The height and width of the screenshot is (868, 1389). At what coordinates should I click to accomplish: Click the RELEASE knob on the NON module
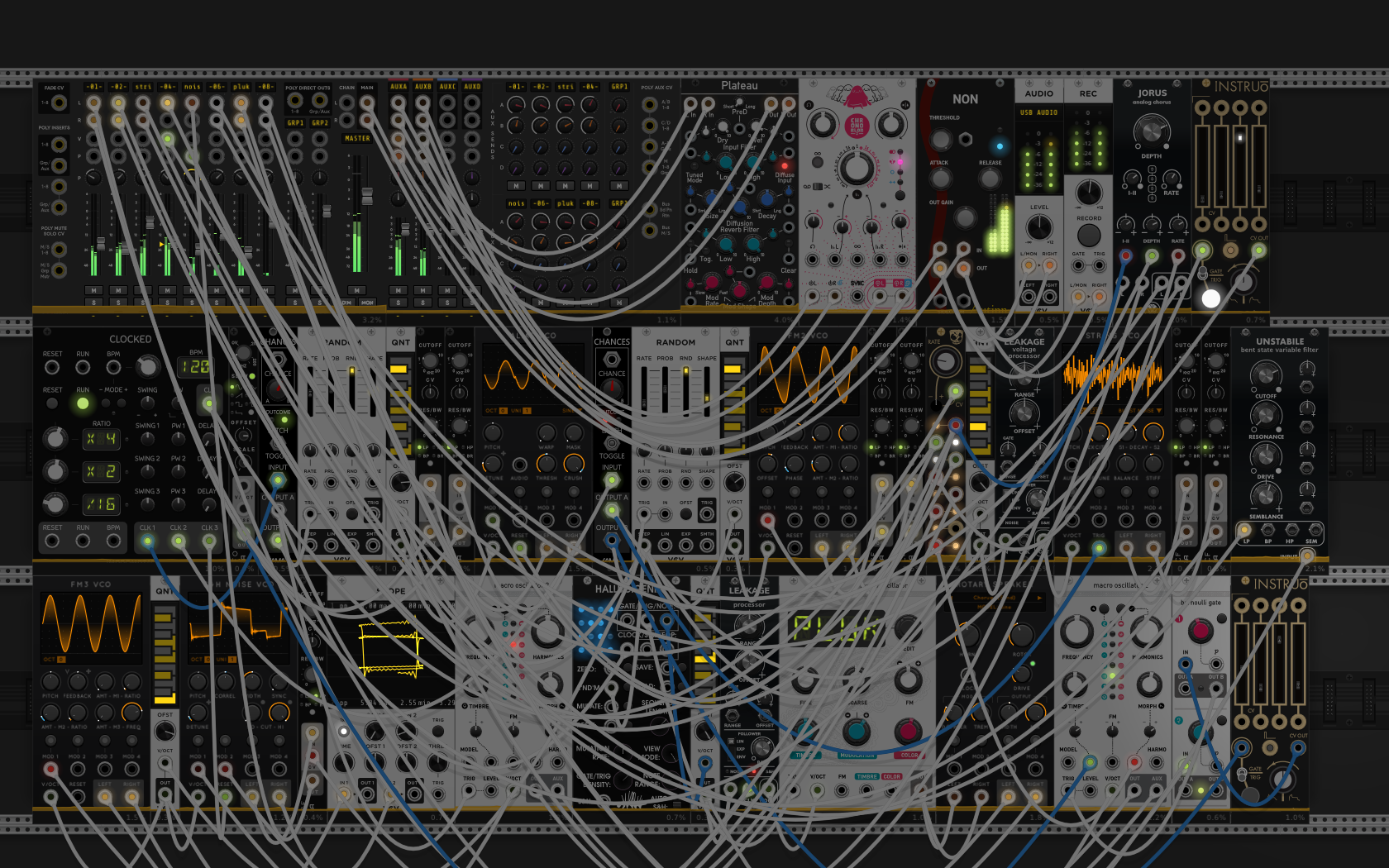[990, 179]
